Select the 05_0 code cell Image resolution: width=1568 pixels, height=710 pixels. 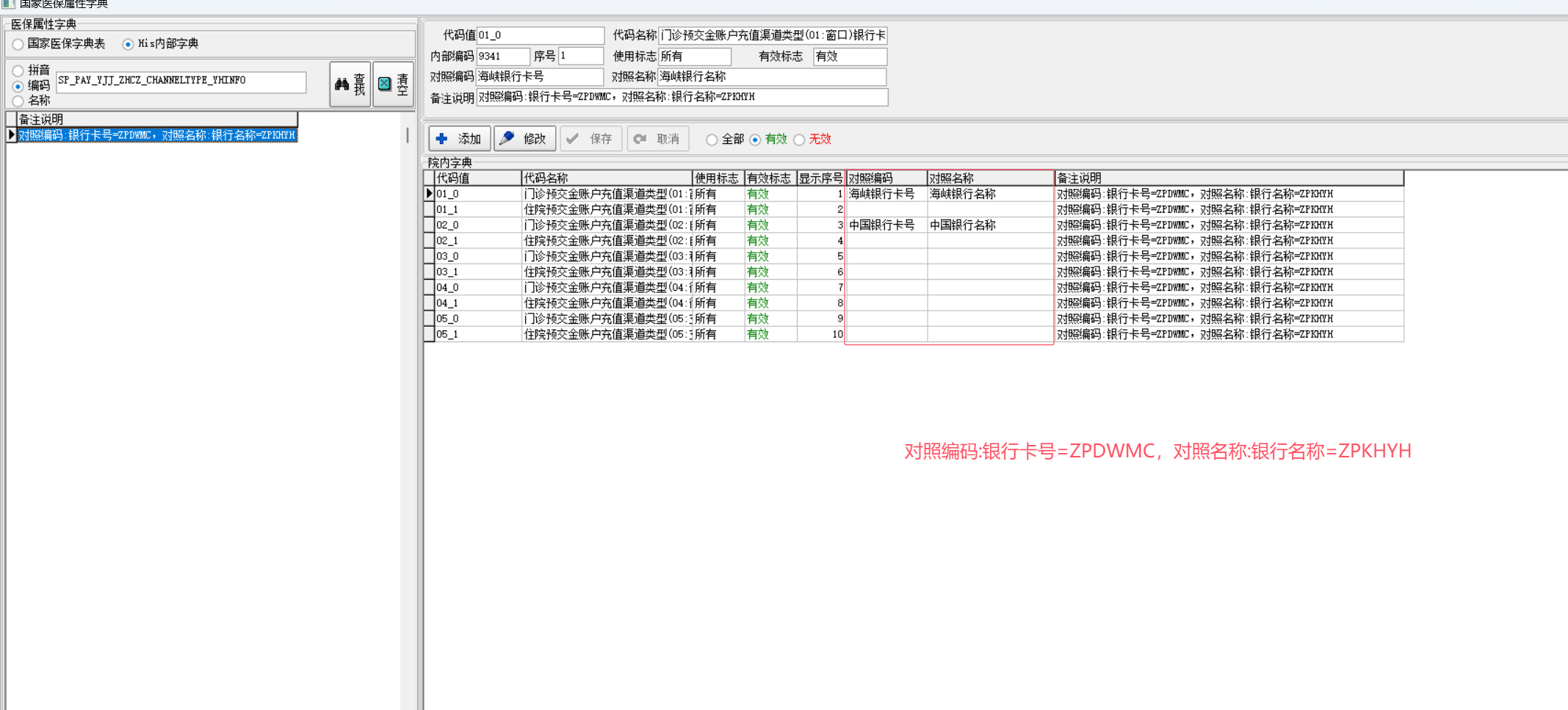(478, 319)
